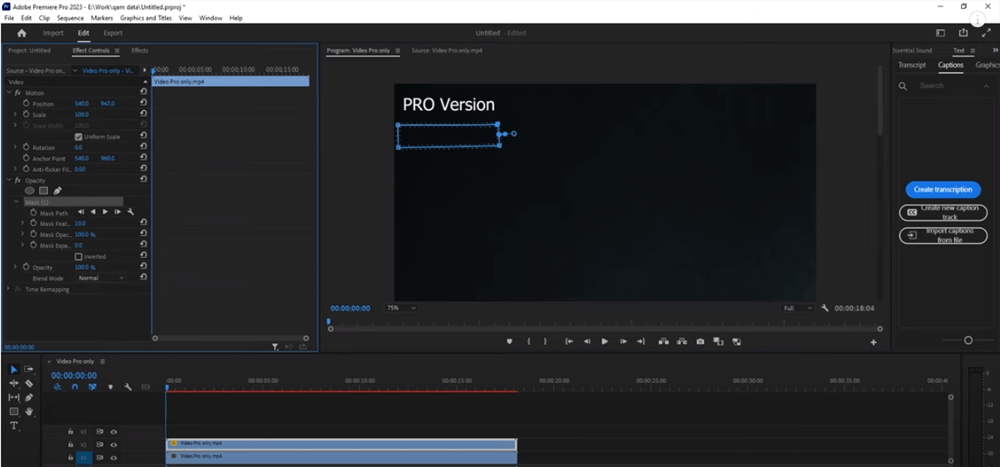Toggle animation stopwatch for Mask Path
This screenshot has width=1000, height=467.
[x=33, y=212]
